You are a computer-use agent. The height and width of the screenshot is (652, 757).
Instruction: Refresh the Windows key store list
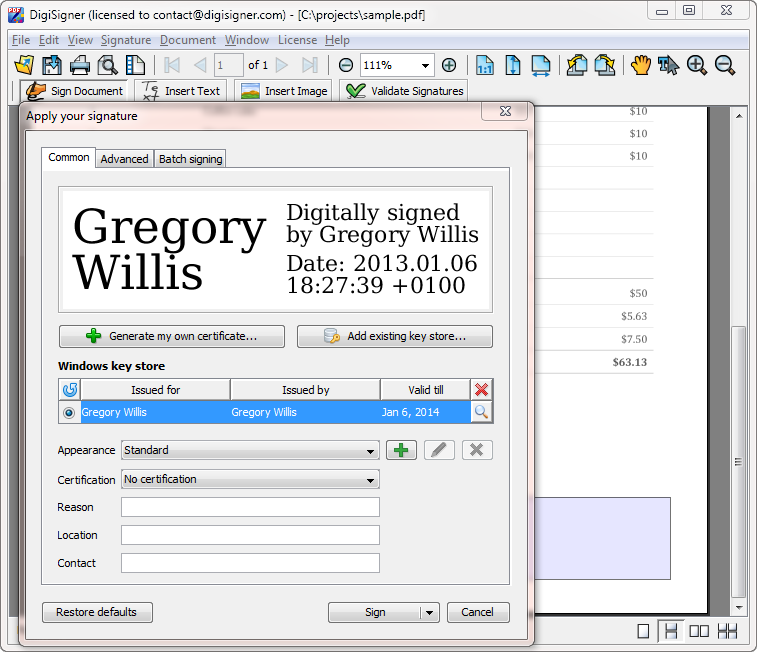pyautogui.click(x=70, y=389)
